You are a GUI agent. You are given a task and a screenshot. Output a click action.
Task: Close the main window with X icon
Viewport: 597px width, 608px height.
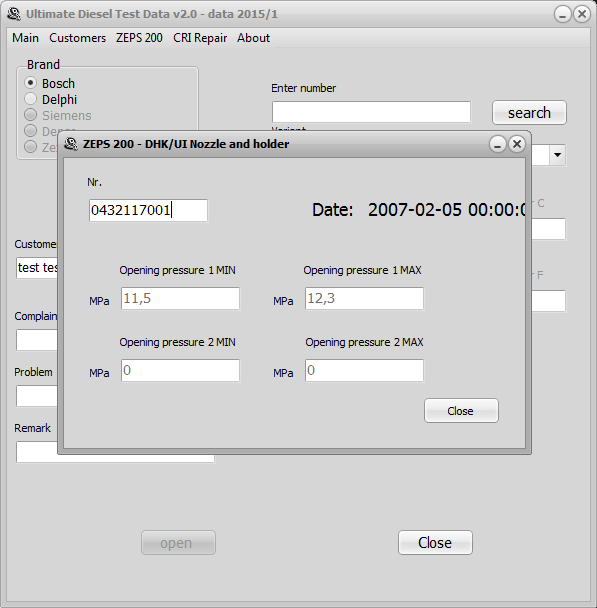tap(582, 14)
